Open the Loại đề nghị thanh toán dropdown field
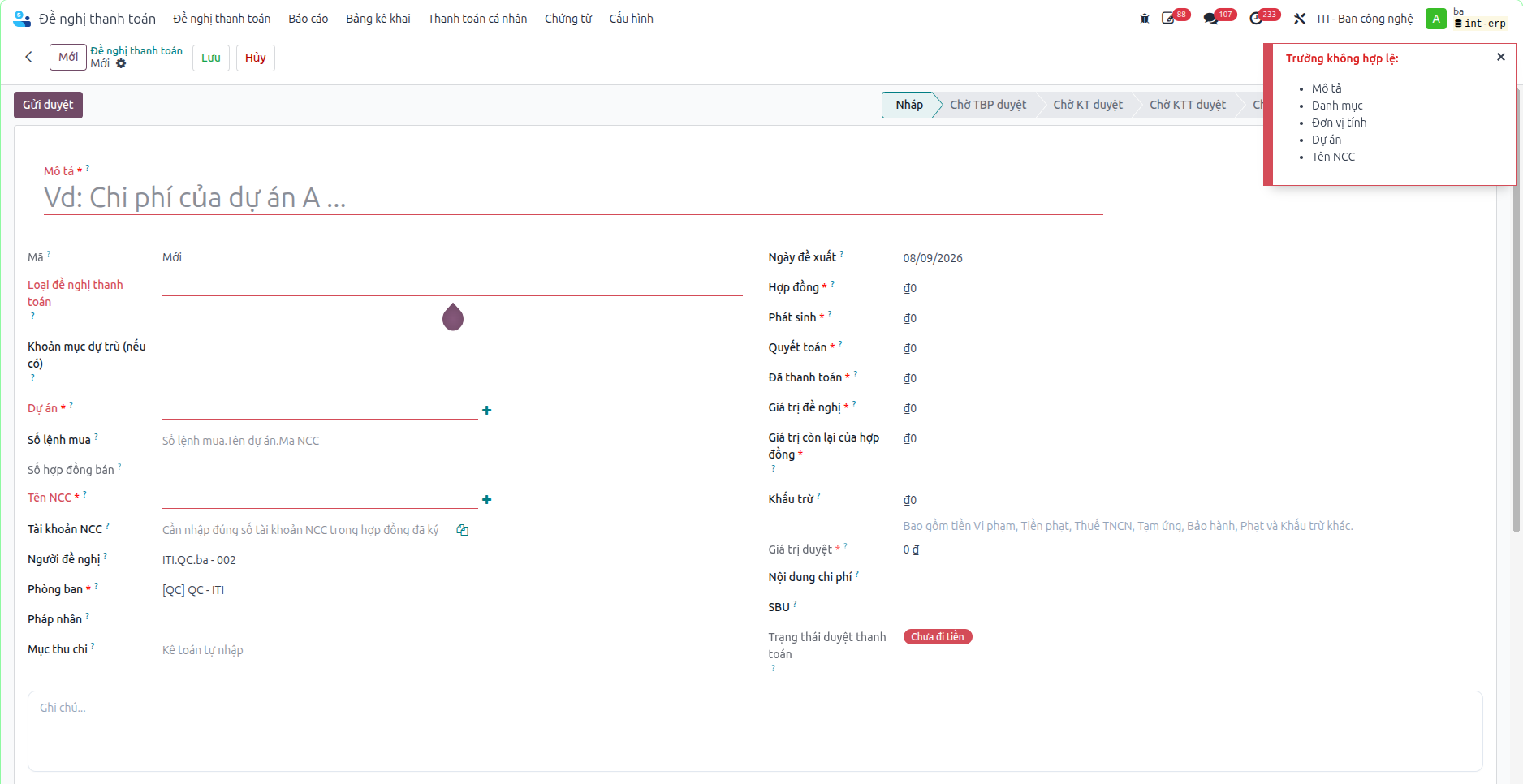Screen dimensions: 1523x784 (x=452, y=286)
